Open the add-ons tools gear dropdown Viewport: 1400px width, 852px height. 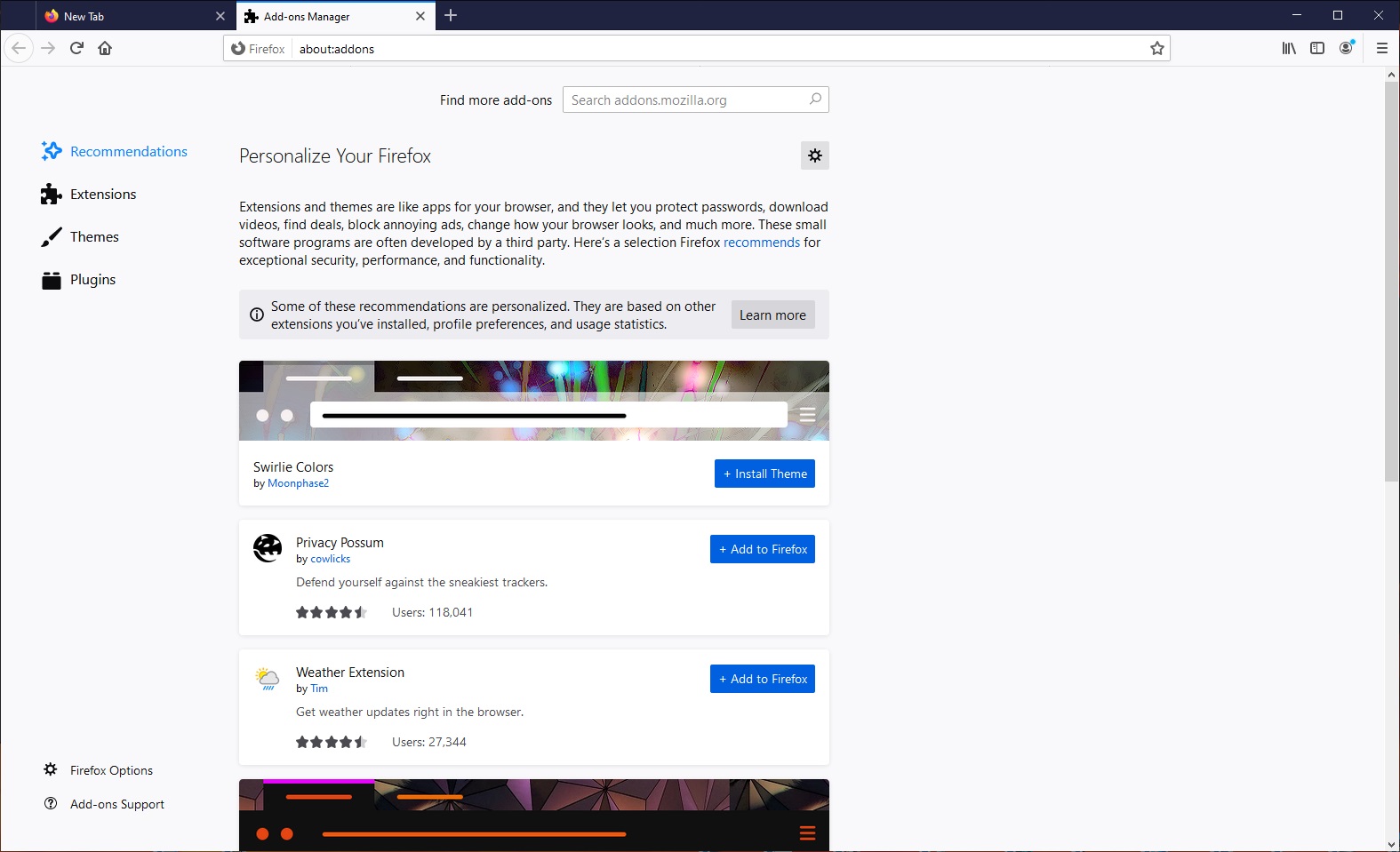click(814, 155)
